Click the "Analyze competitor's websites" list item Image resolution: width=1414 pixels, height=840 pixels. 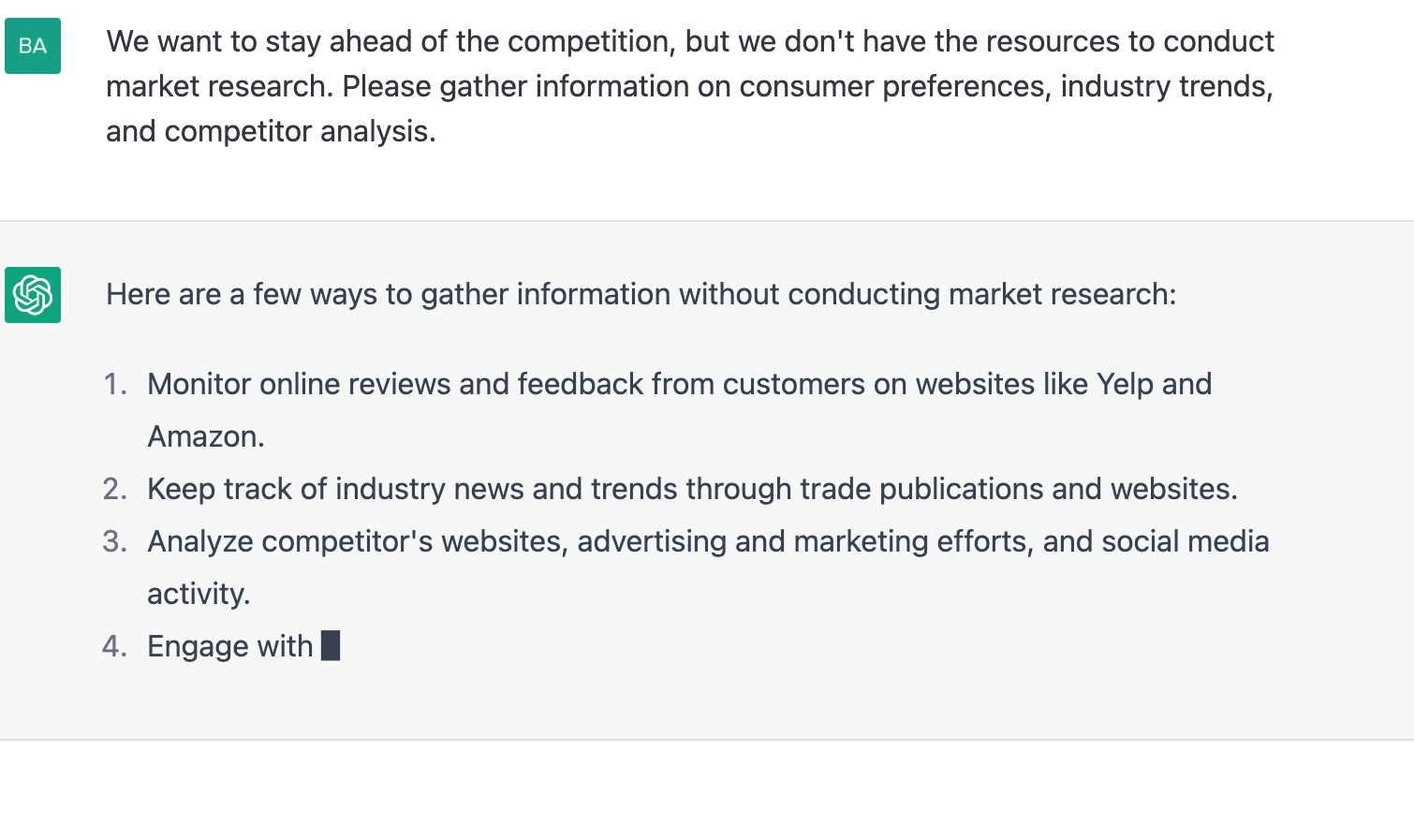(707, 541)
